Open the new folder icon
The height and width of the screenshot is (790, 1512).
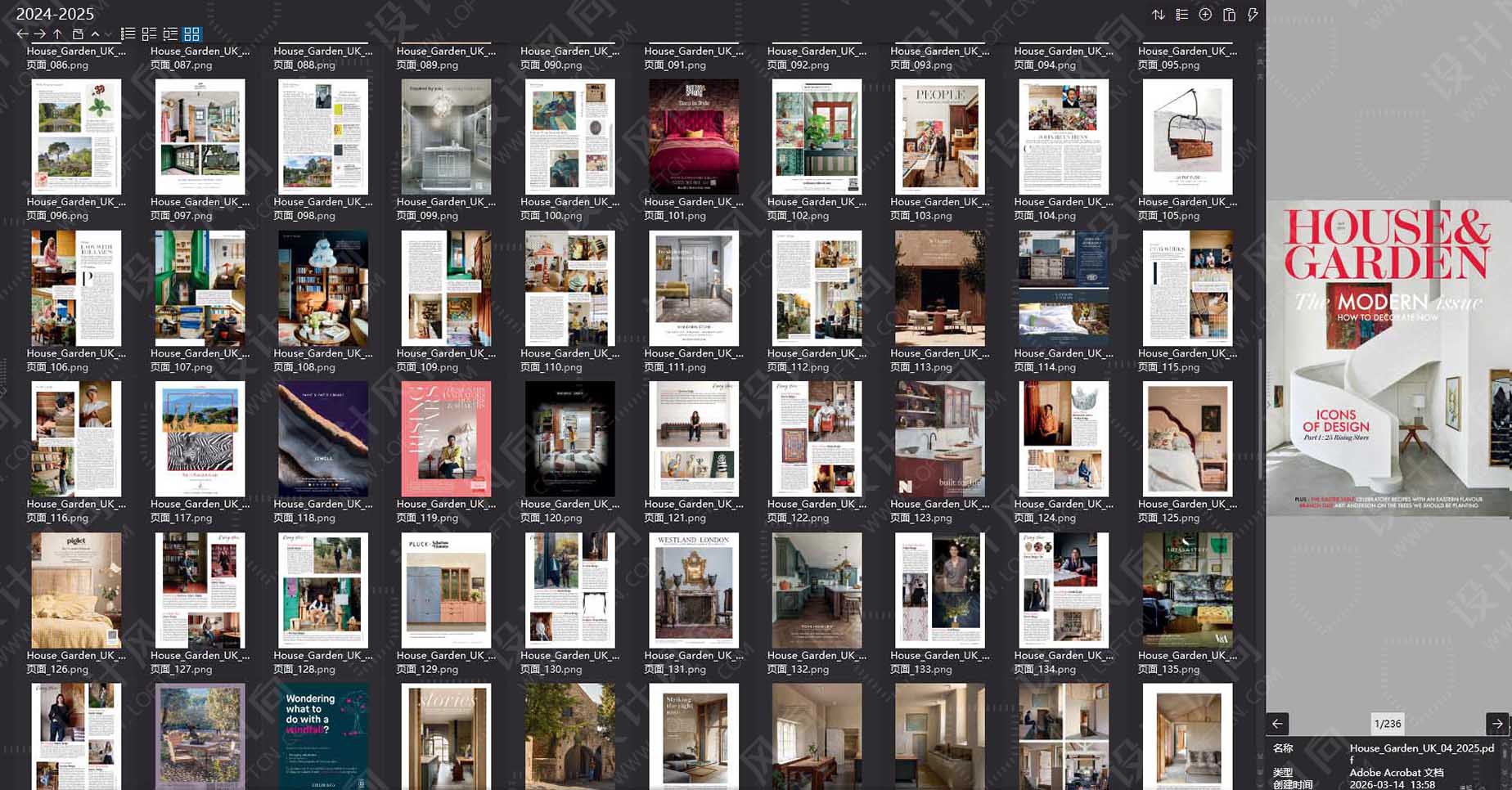pos(78,34)
